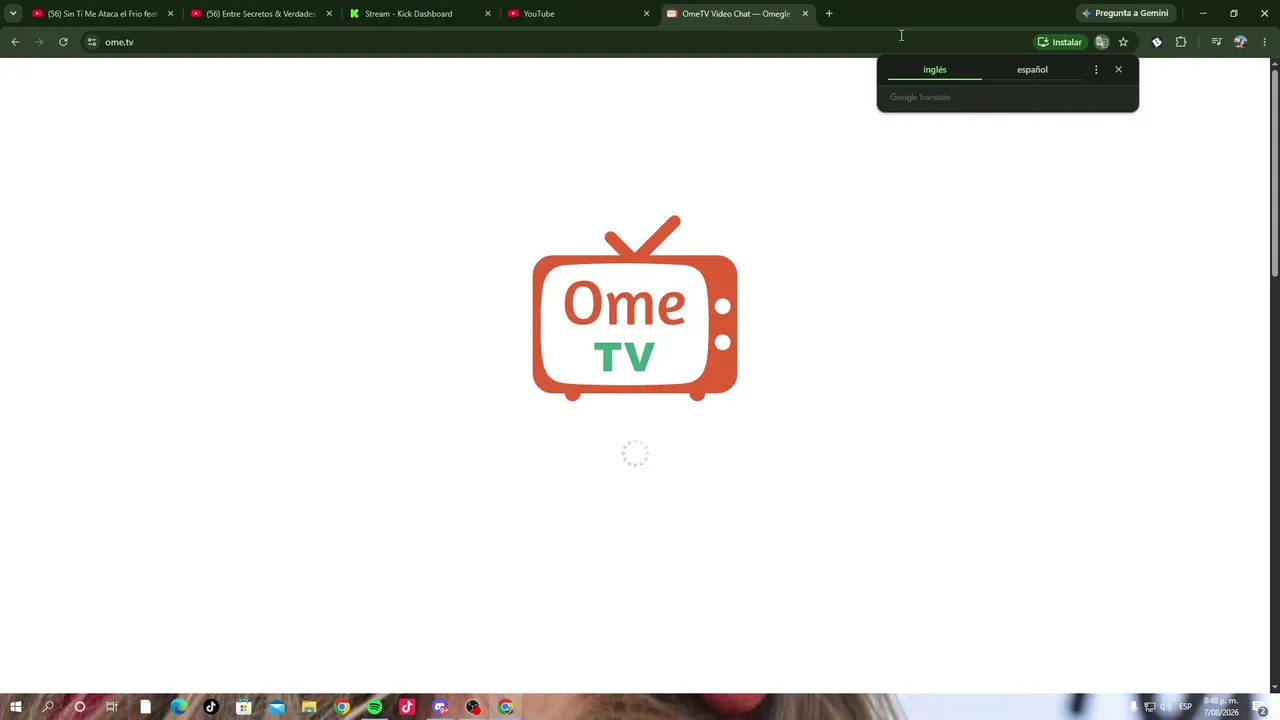Close the Google Translate popup
Image resolution: width=1280 pixels, height=720 pixels.
click(1118, 70)
